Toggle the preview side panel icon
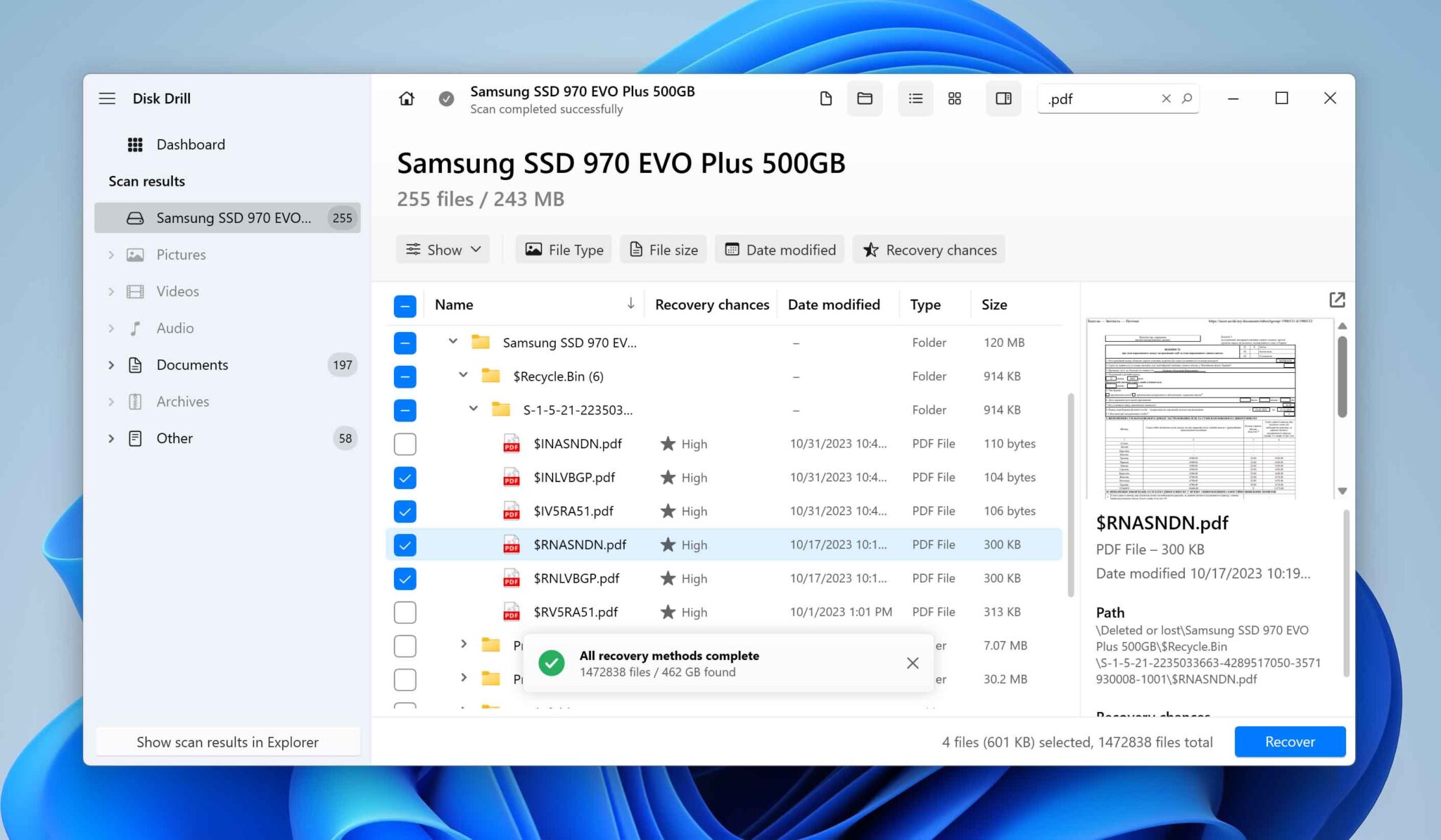The width and height of the screenshot is (1441, 840). (x=1003, y=98)
